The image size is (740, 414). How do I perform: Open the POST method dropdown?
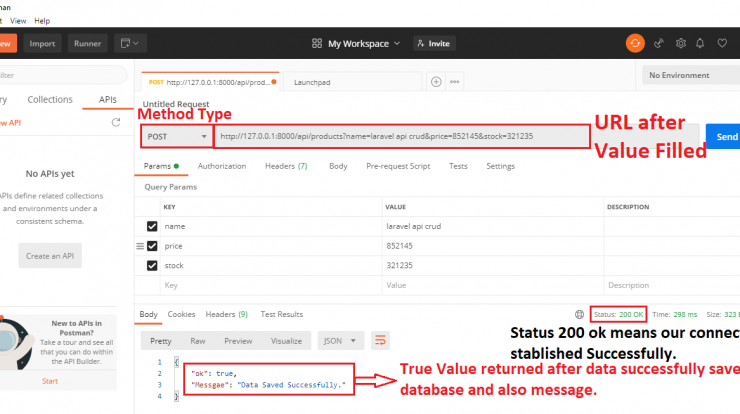(x=177, y=136)
